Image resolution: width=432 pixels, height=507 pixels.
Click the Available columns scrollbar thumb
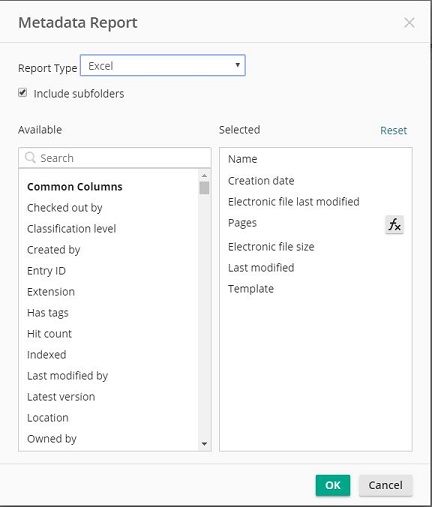tap(204, 188)
